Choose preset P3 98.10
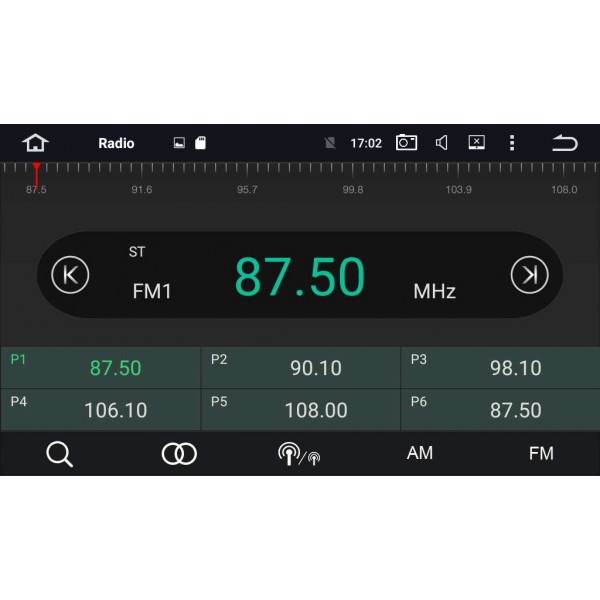 500,368
